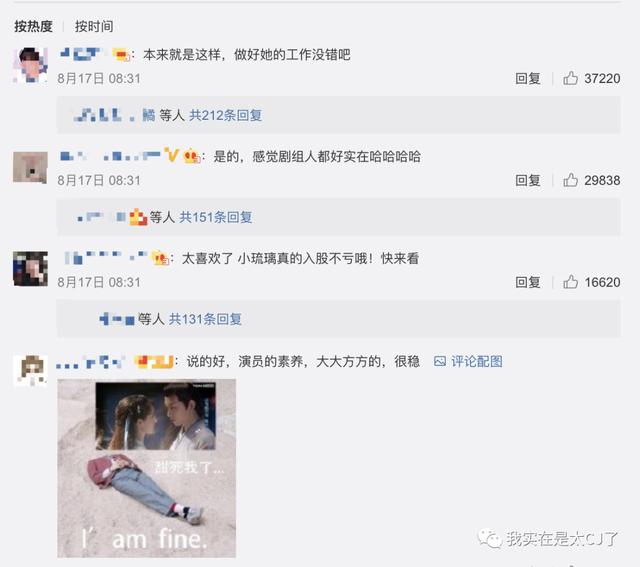The width and height of the screenshot is (640, 567).
Task: Sort comments by 按热度
Action: (x=33, y=27)
